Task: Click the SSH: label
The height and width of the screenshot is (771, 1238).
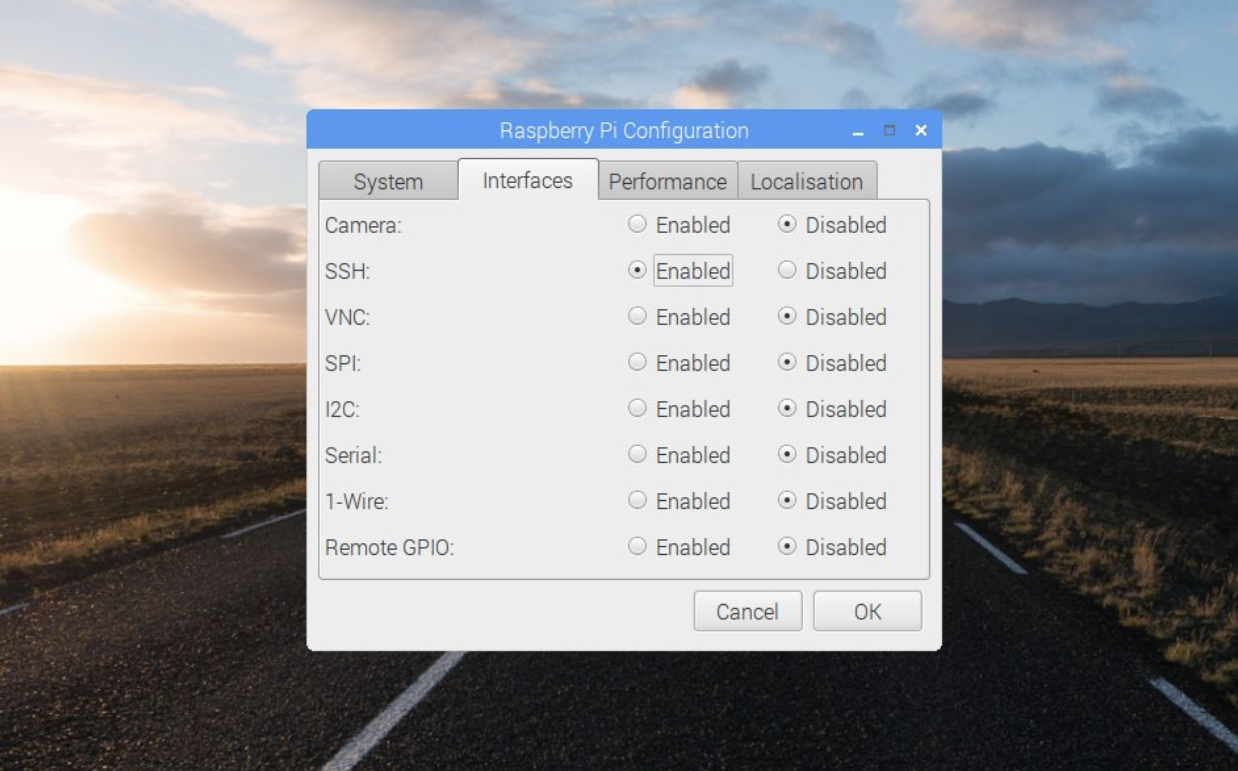Action: (x=347, y=272)
